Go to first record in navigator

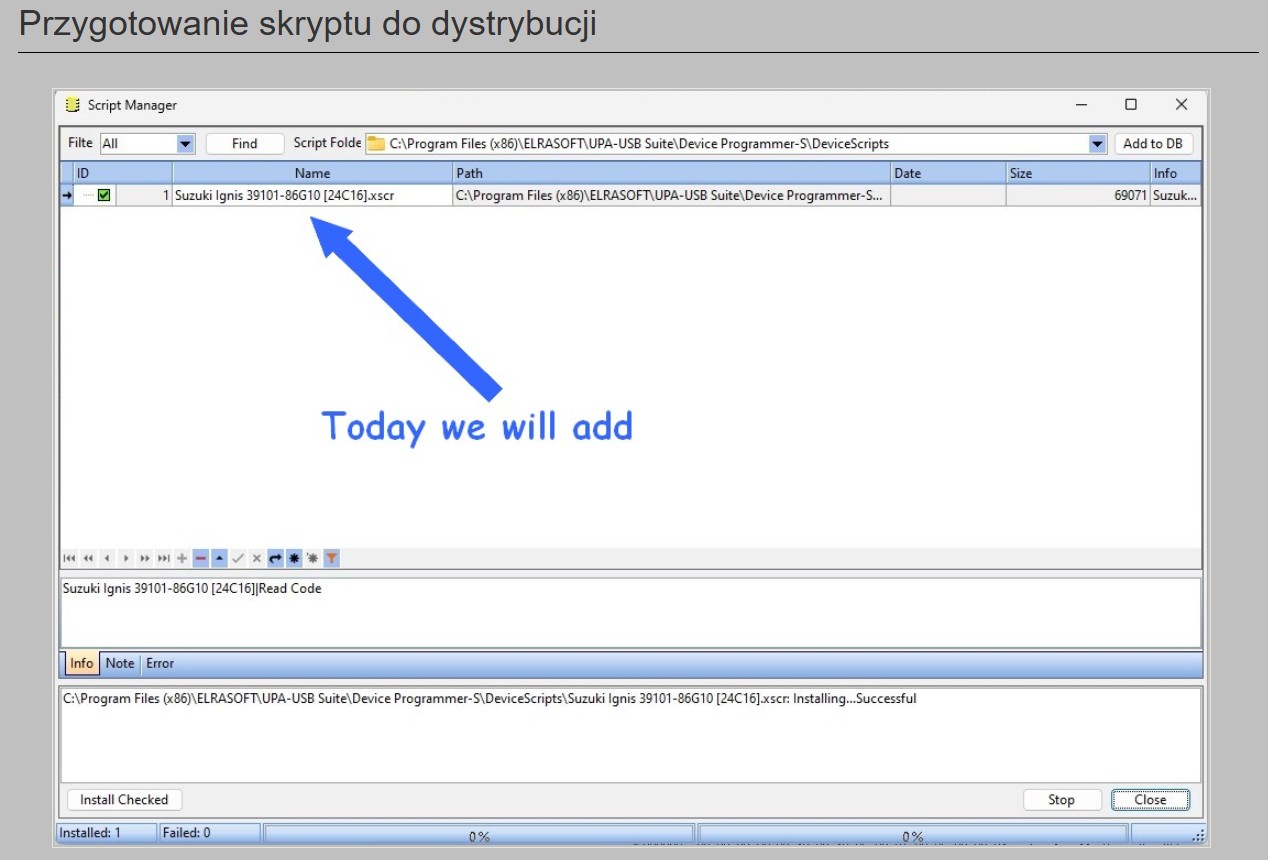[69, 558]
